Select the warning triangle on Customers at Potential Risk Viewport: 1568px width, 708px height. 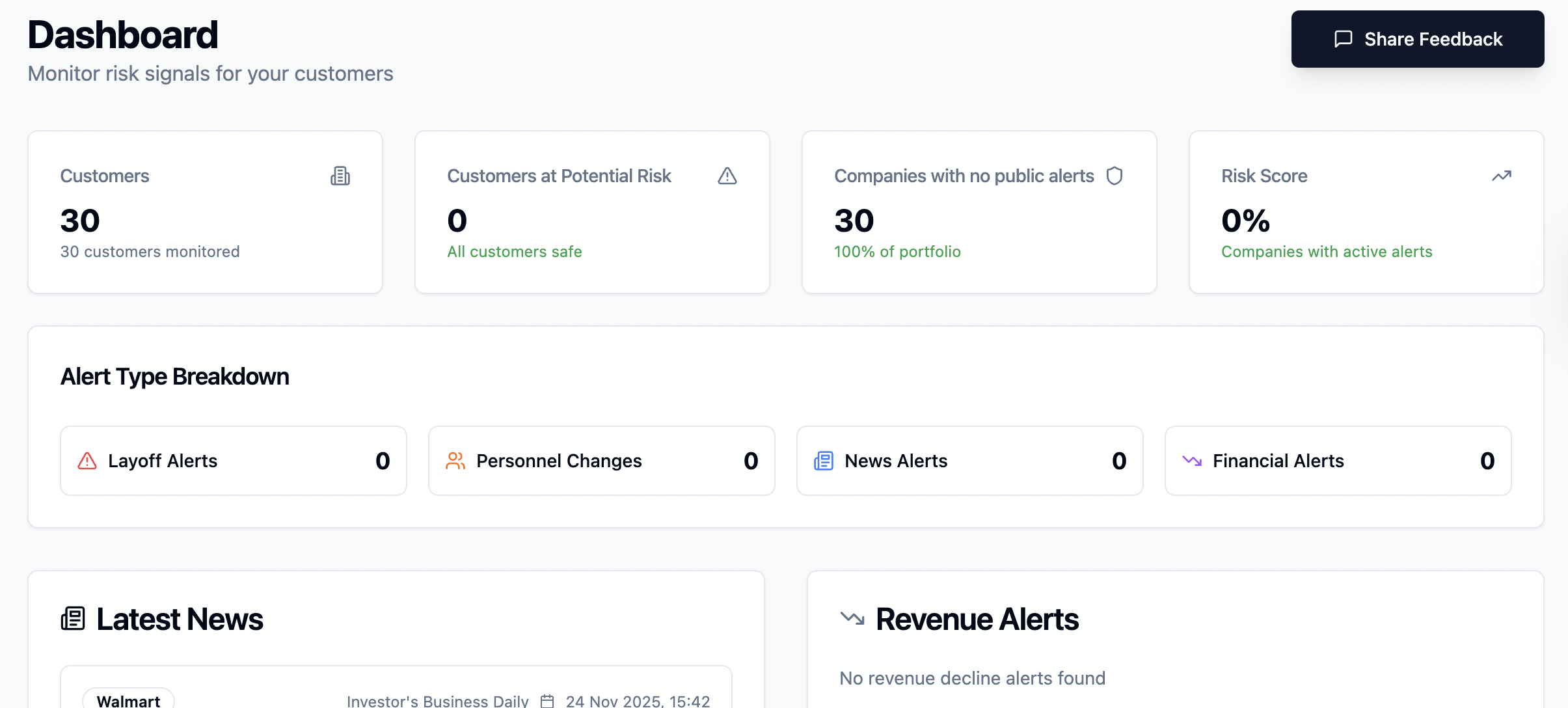[x=726, y=175]
